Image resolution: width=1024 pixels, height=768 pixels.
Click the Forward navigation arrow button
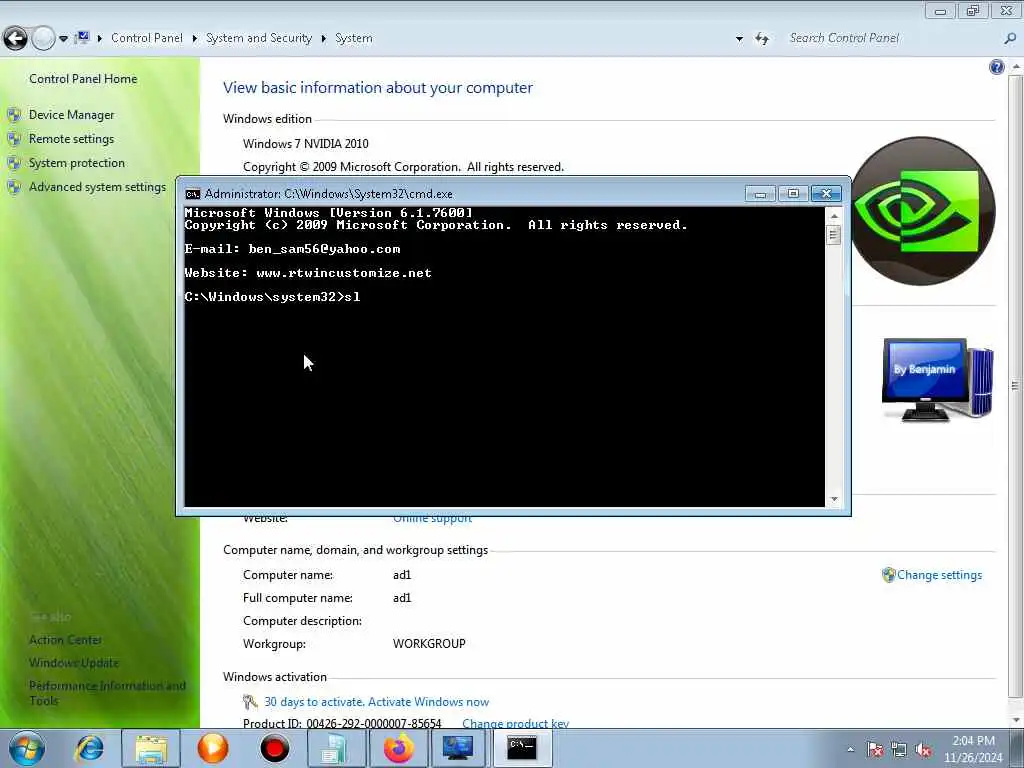(x=43, y=39)
